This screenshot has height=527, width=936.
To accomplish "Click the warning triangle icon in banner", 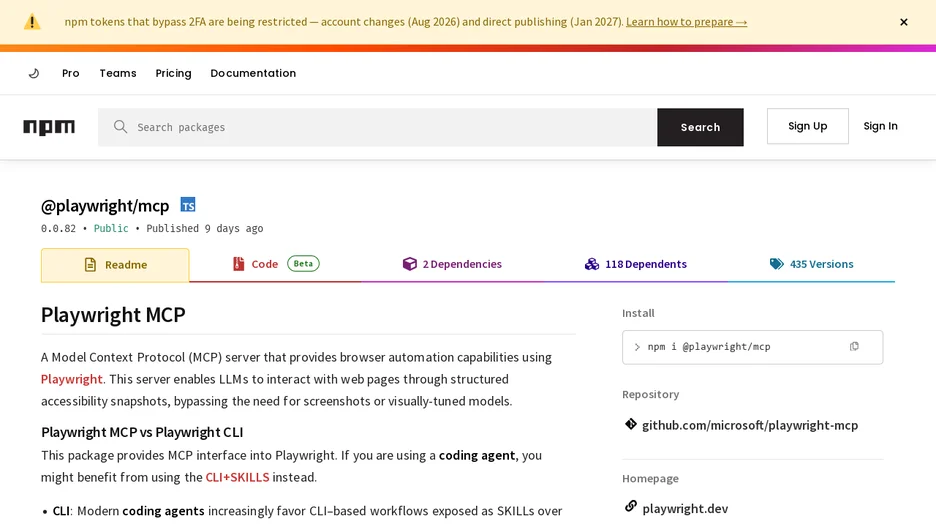I will point(32,22).
